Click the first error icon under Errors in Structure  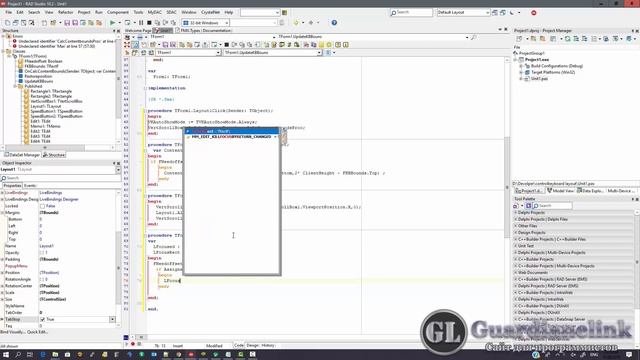tap(15, 41)
